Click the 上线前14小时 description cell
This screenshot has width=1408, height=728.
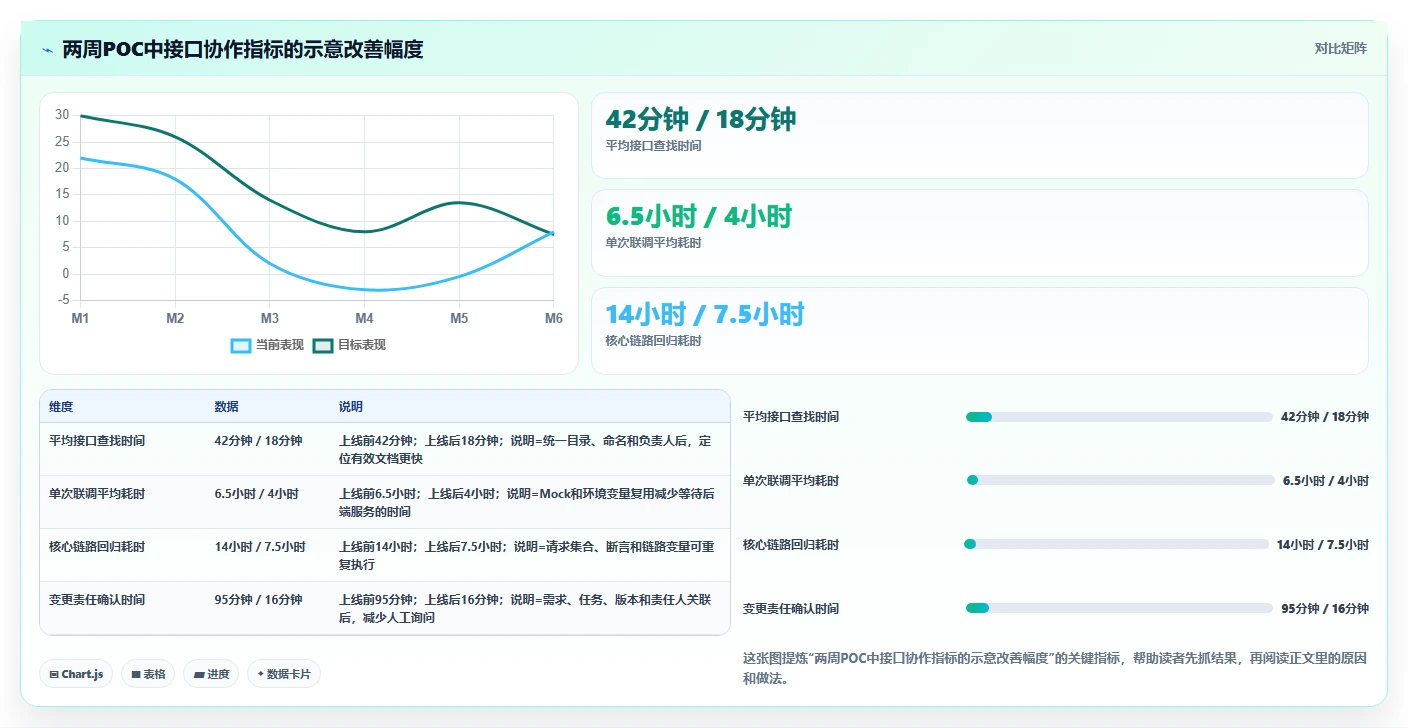(x=528, y=556)
